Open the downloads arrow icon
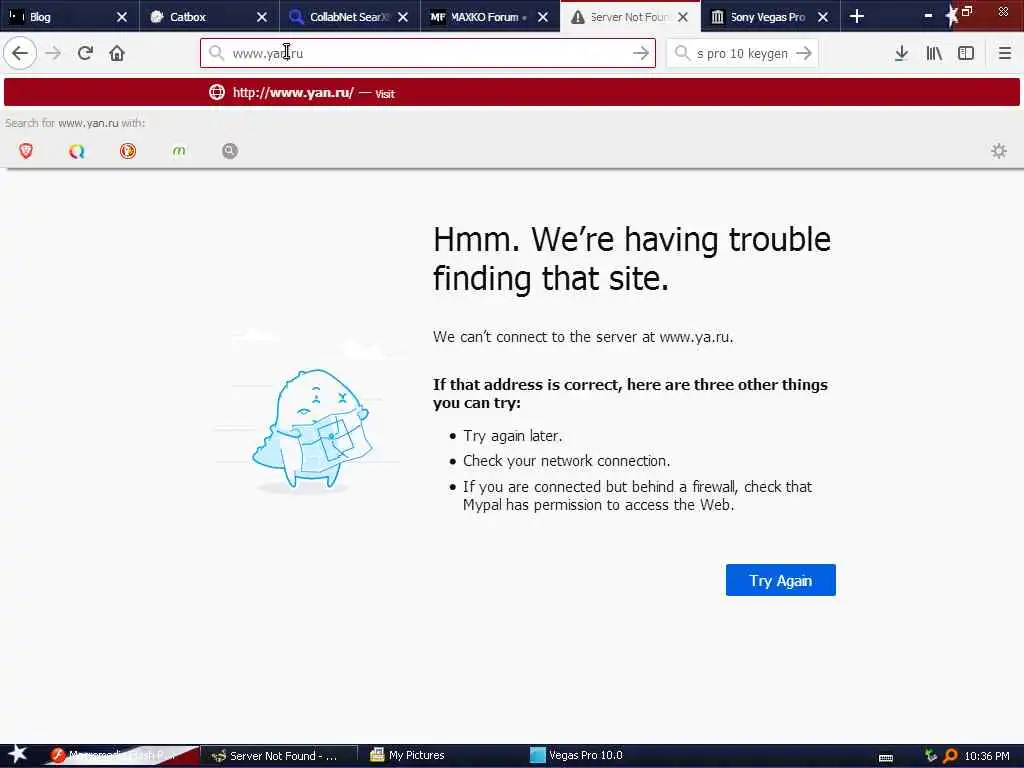1024x768 pixels. [x=901, y=53]
